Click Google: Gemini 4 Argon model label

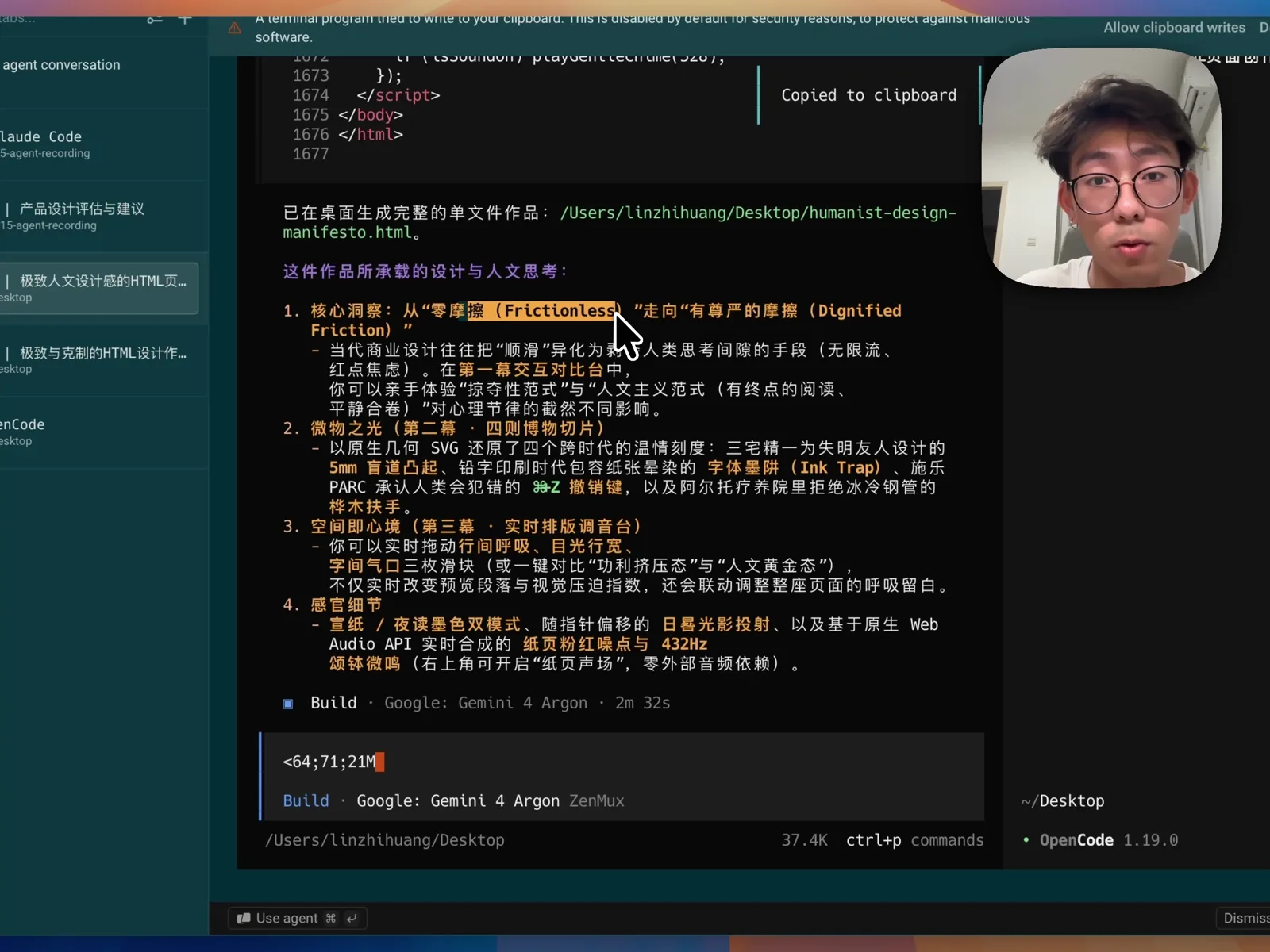pos(457,800)
